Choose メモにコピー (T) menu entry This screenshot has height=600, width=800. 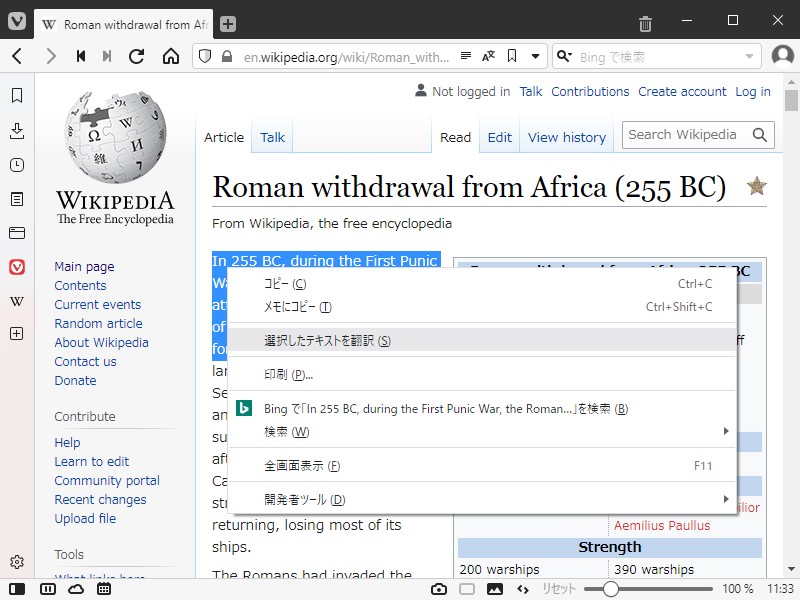[481, 307]
